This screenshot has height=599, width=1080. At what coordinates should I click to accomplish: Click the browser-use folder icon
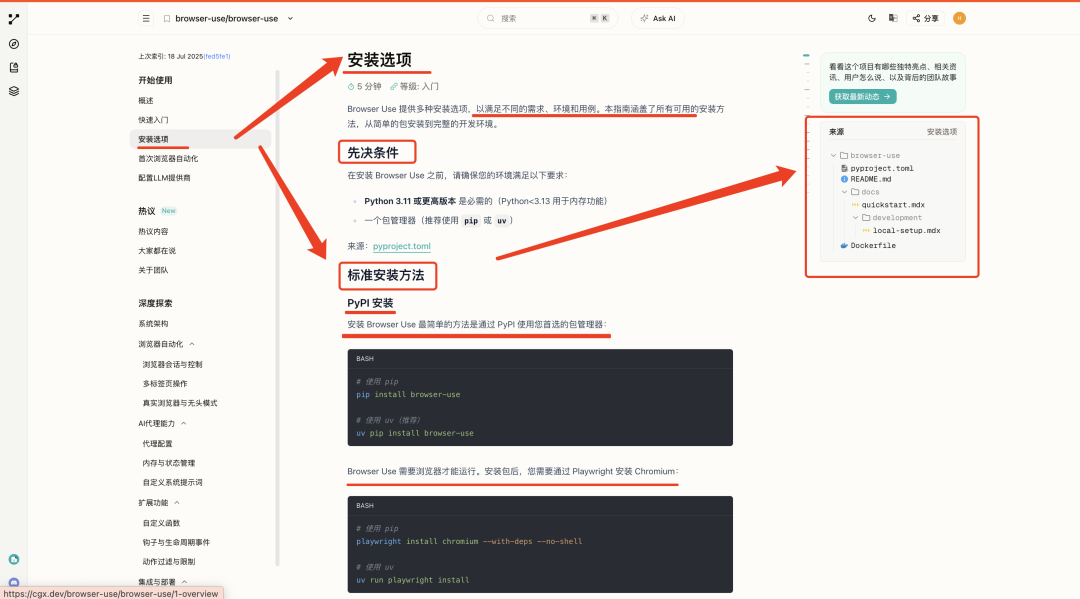click(x=844, y=156)
